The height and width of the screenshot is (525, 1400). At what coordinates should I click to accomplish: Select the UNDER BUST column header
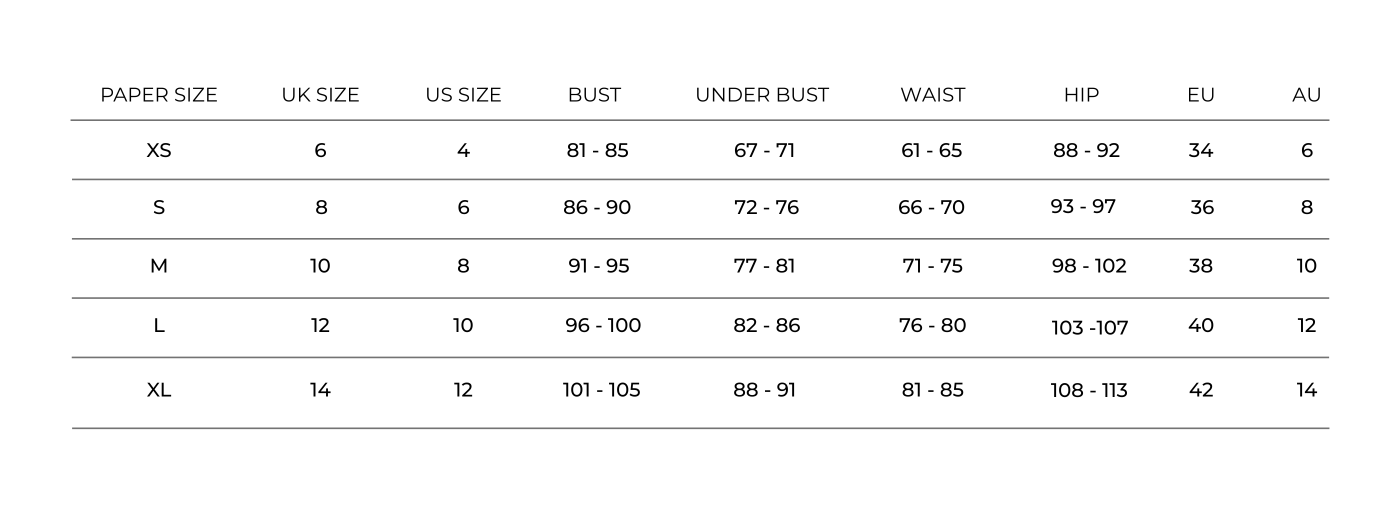pyautogui.click(x=762, y=95)
